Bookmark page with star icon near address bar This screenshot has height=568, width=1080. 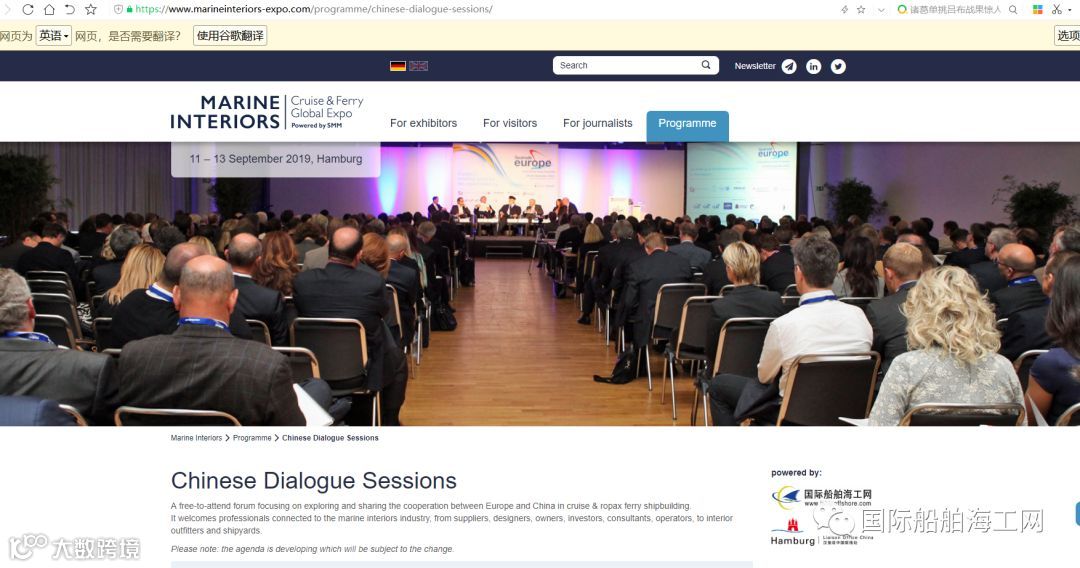[x=91, y=10]
